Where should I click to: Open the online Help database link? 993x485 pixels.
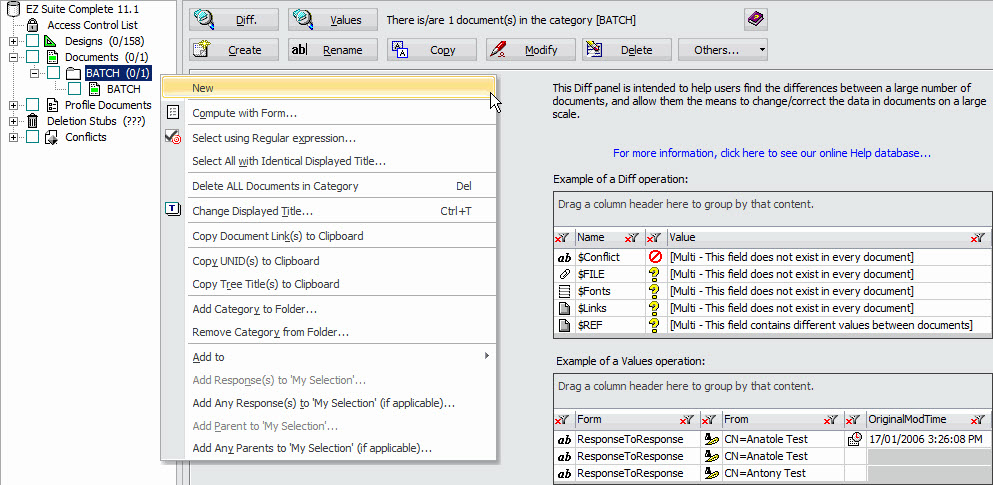772,153
